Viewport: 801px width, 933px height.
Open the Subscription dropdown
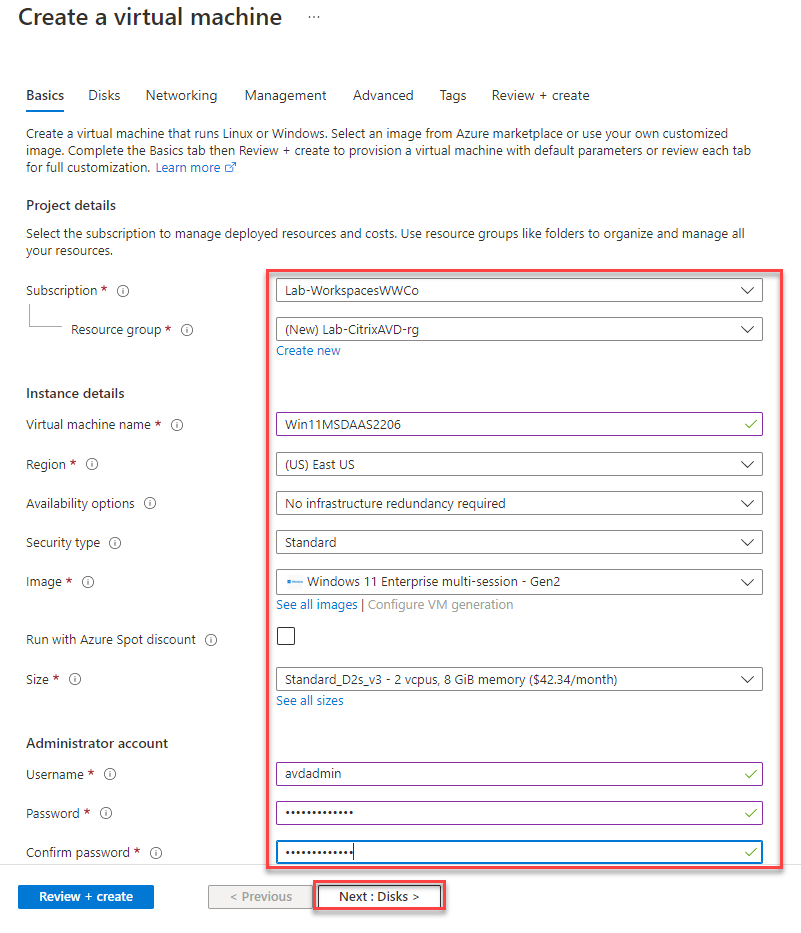[518, 290]
